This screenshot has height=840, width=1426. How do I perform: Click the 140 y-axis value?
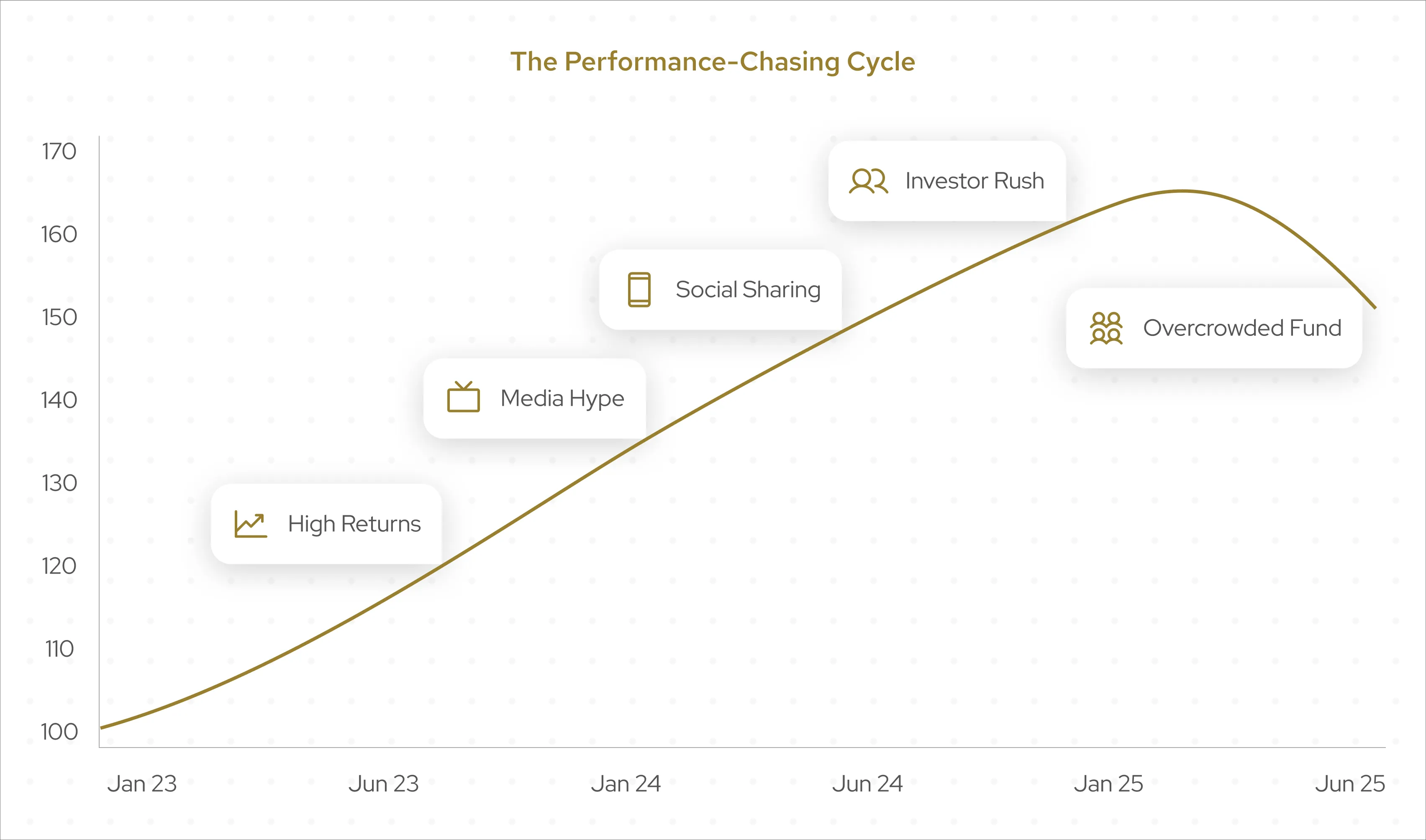(x=59, y=400)
